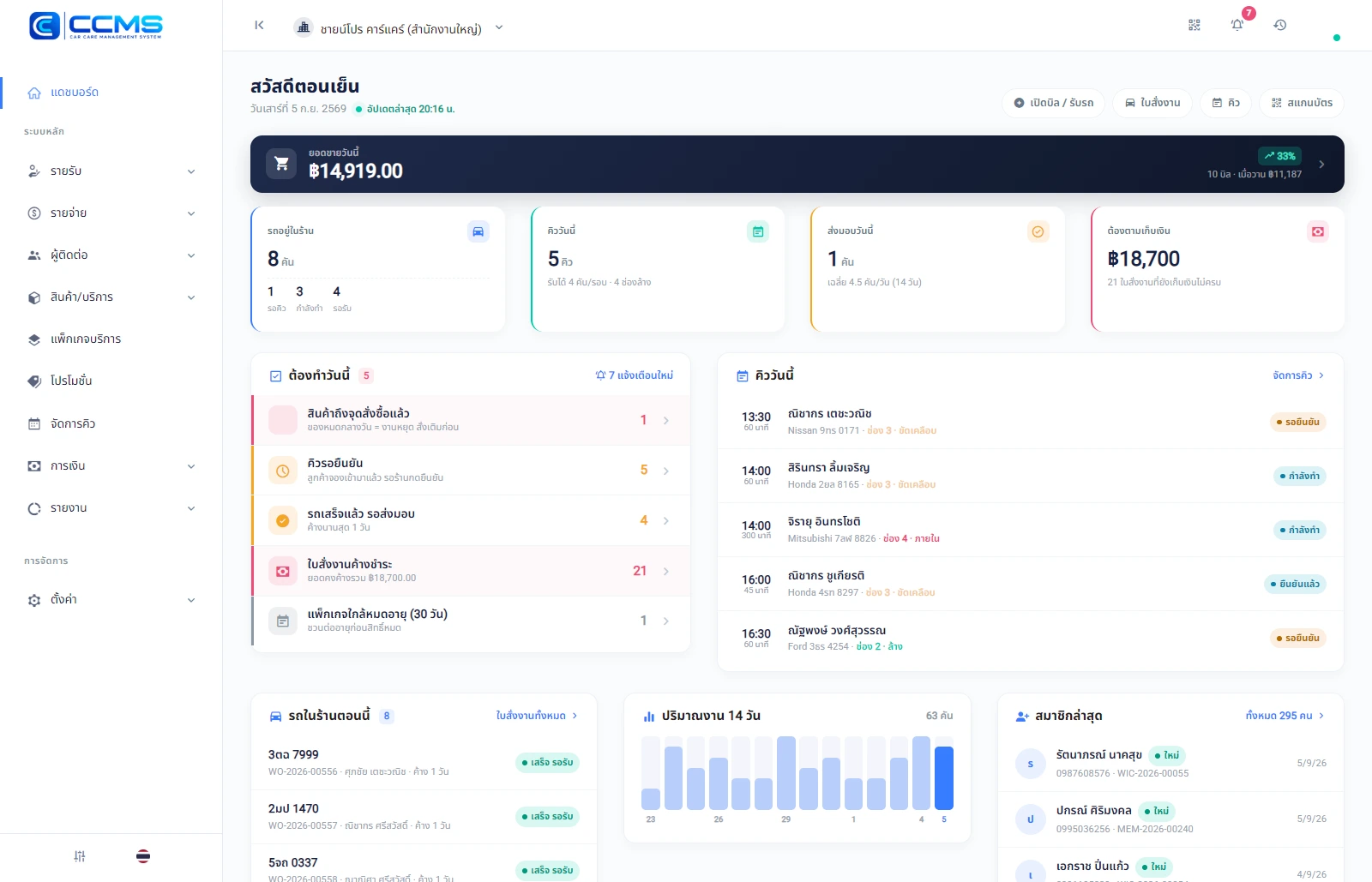Screen dimensions: 1372x882
Task: Click the เปิดบิล / รับรถ button
Action: point(1053,103)
